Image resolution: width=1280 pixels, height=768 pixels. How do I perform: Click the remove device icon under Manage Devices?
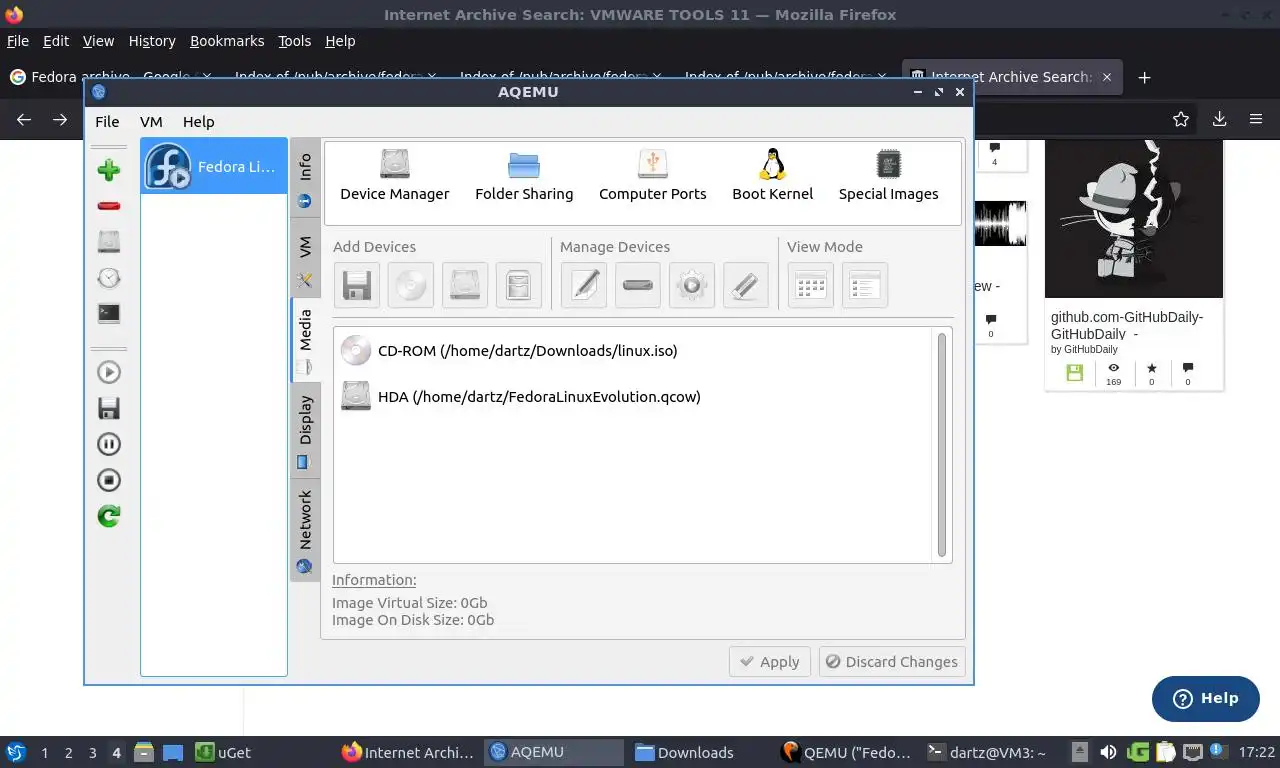pyautogui.click(x=638, y=286)
